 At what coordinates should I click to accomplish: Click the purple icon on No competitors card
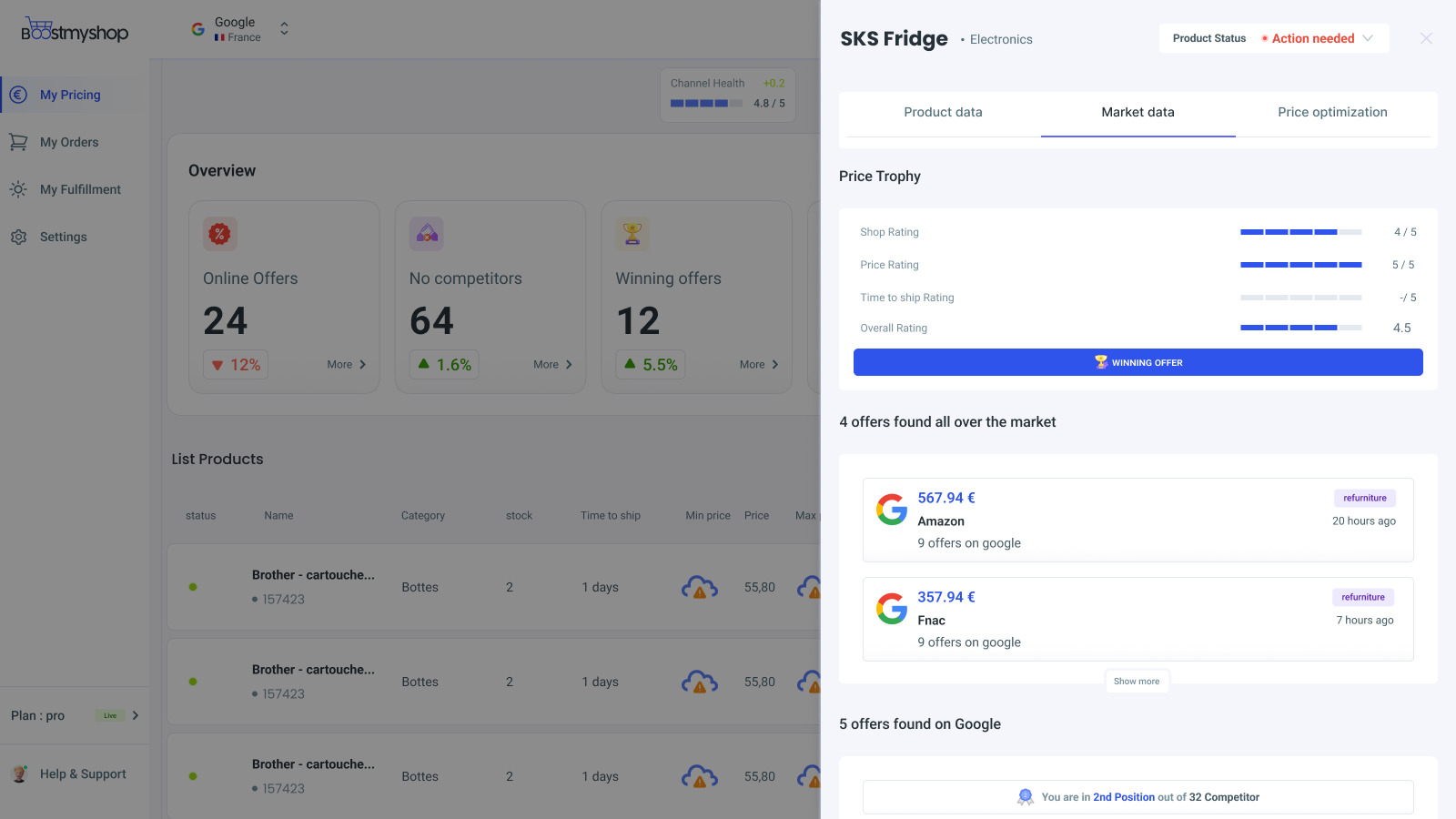pyautogui.click(x=426, y=234)
